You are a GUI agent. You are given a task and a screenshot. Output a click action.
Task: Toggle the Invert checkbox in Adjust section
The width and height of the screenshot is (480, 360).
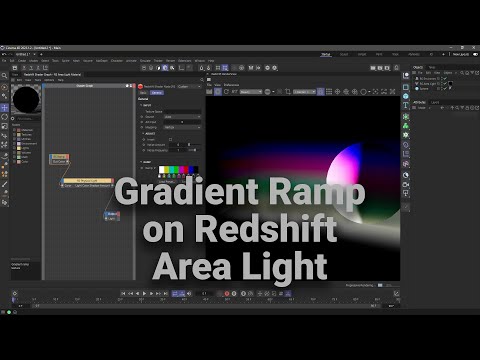tap(170, 139)
